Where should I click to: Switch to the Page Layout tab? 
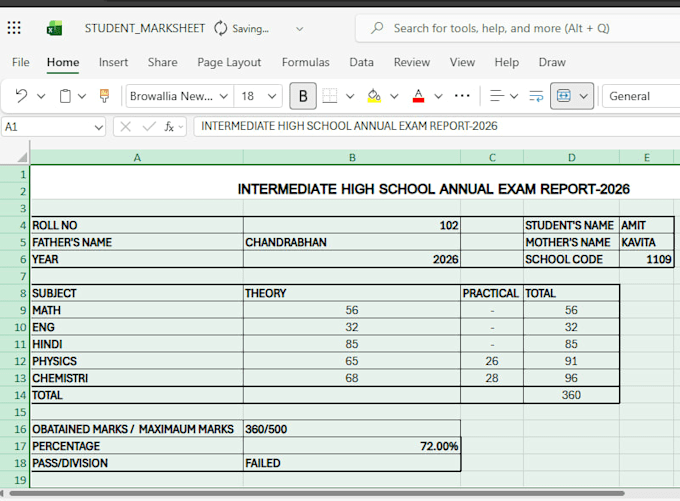coord(229,62)
